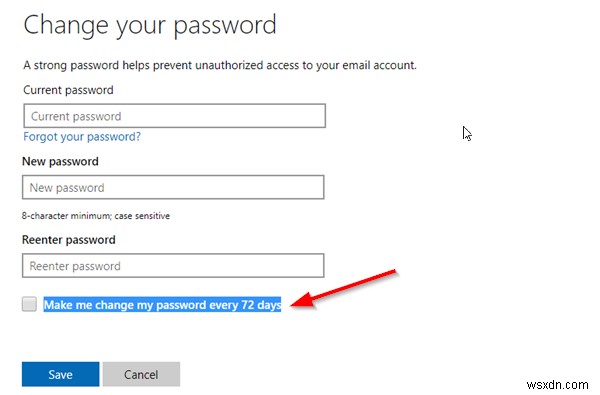
Task: Click the red arrow annotation graphic
Action: coord(343,289)
